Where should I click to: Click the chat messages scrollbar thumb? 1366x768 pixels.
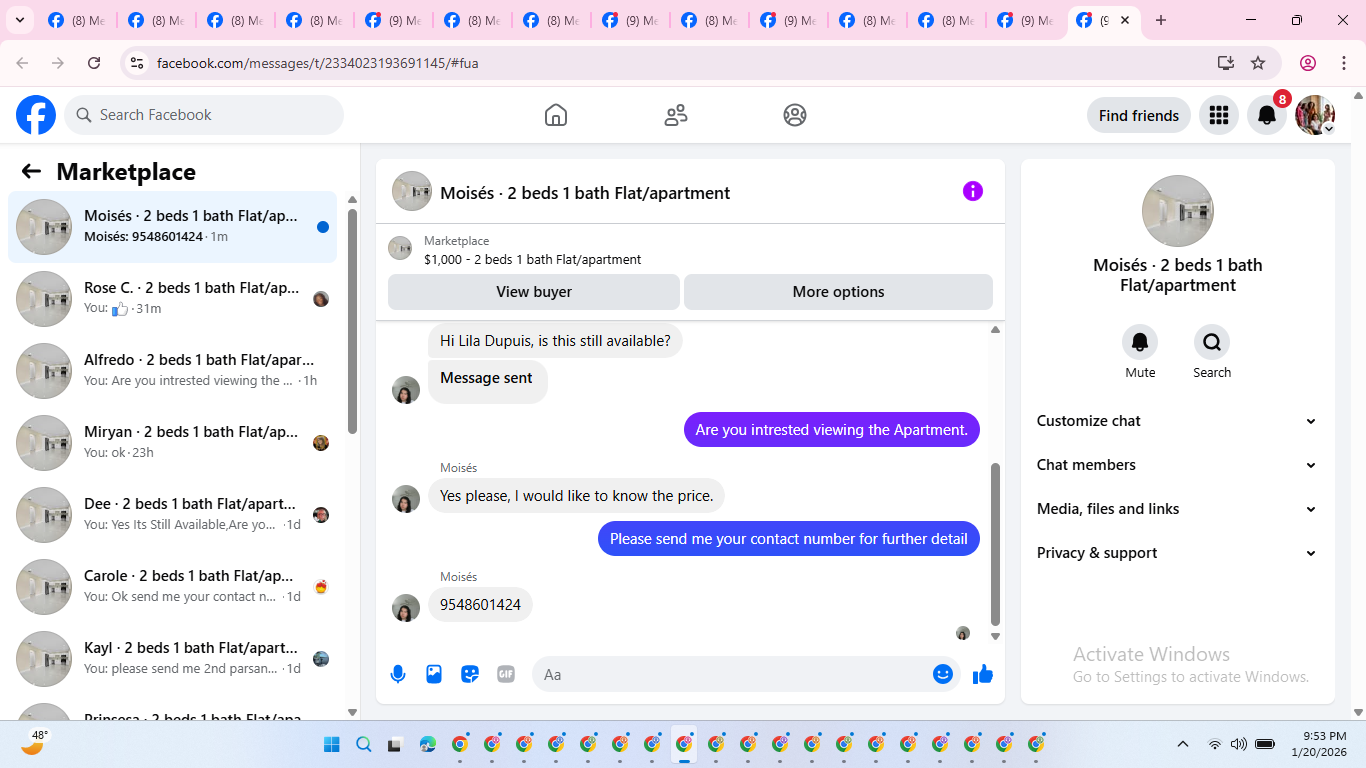pos(995,544)
